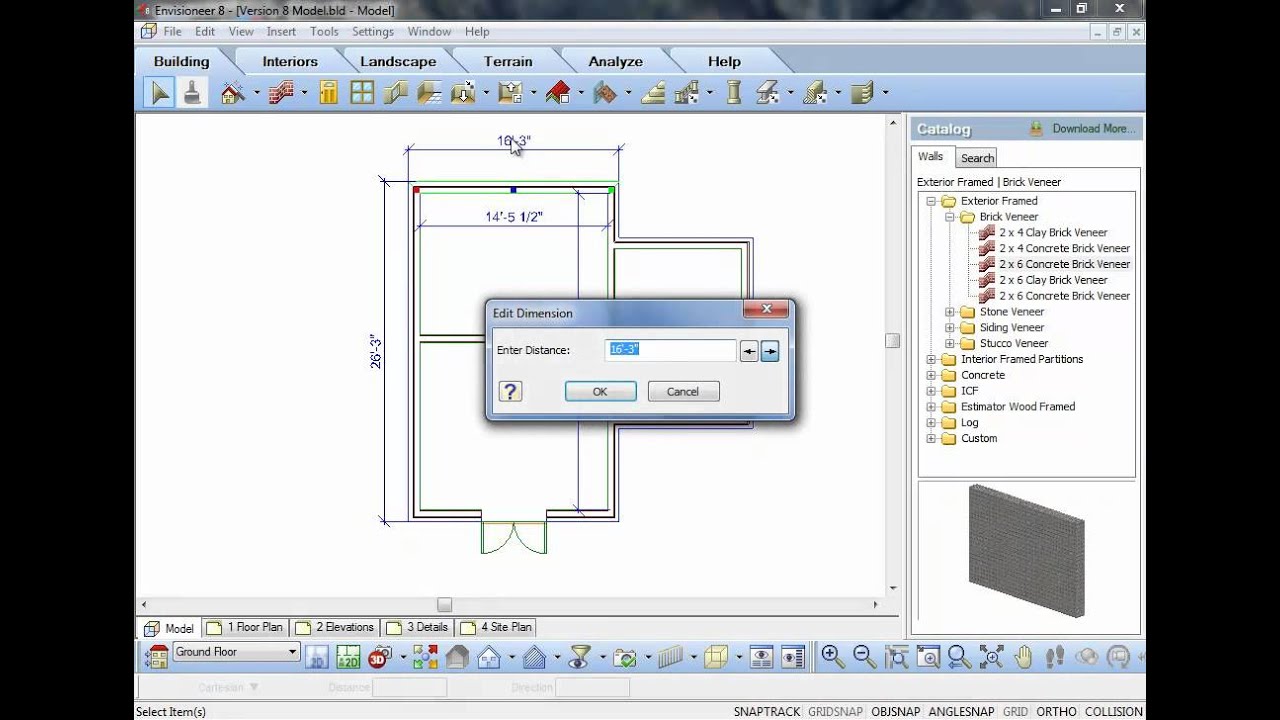Toggle OBJSNAP in status bar
1280x720 pixels.
point(896,711)
